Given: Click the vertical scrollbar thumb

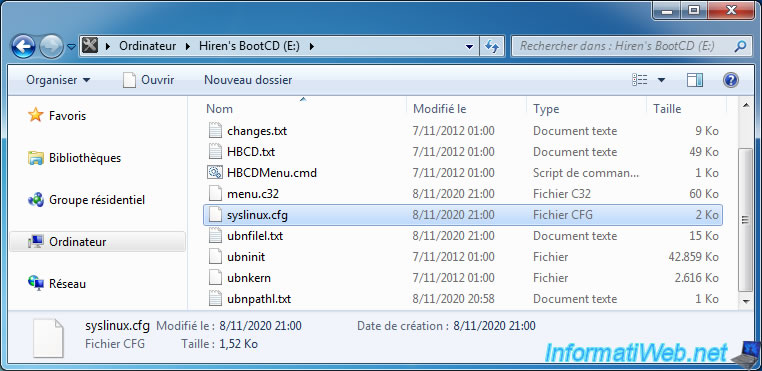Looking at the screenshot, I should pyautogui.click(x=745, y=220).
